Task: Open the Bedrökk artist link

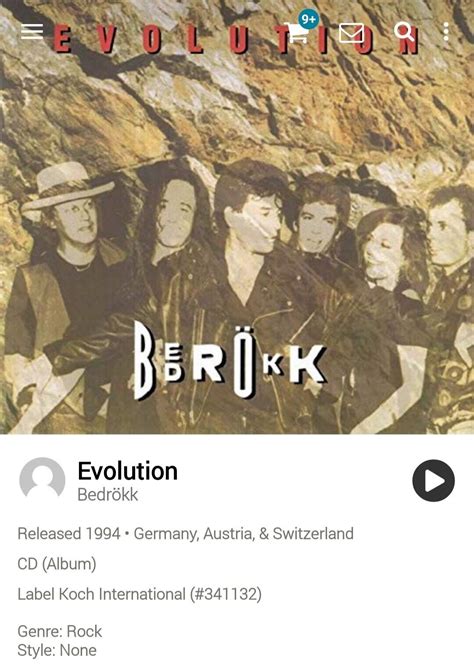Action: coord(108,494)
